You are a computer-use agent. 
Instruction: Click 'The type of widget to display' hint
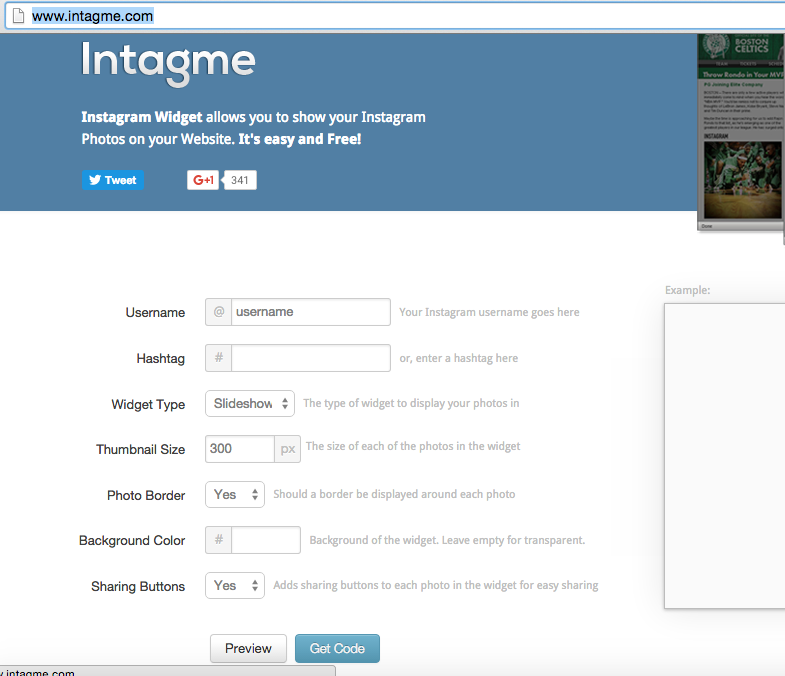click(411, 404)
